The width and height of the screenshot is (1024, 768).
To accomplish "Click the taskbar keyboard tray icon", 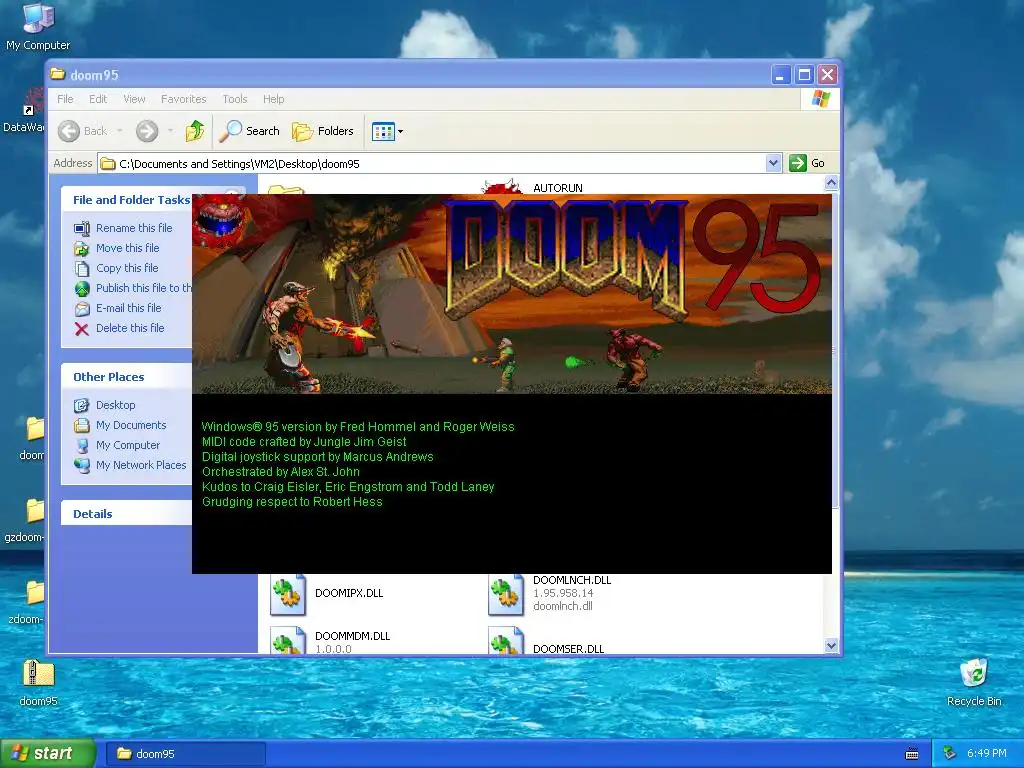I will (912, 754).
